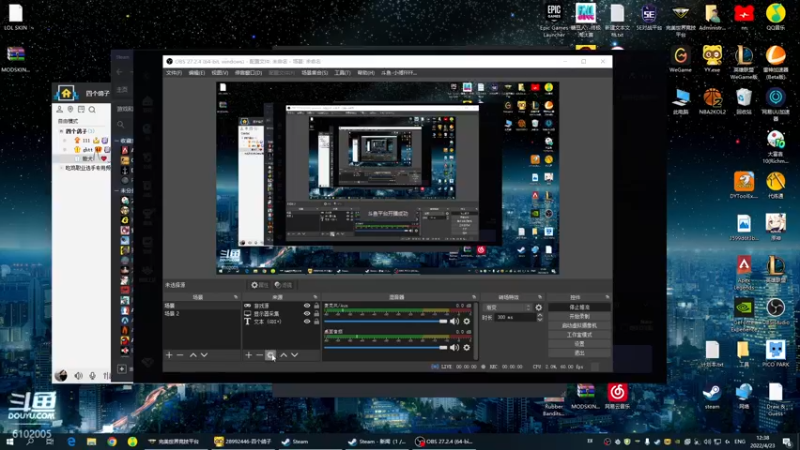Open Google Chrome from taskbar
The image size is (800, 450).
click(x=112, y=441)
